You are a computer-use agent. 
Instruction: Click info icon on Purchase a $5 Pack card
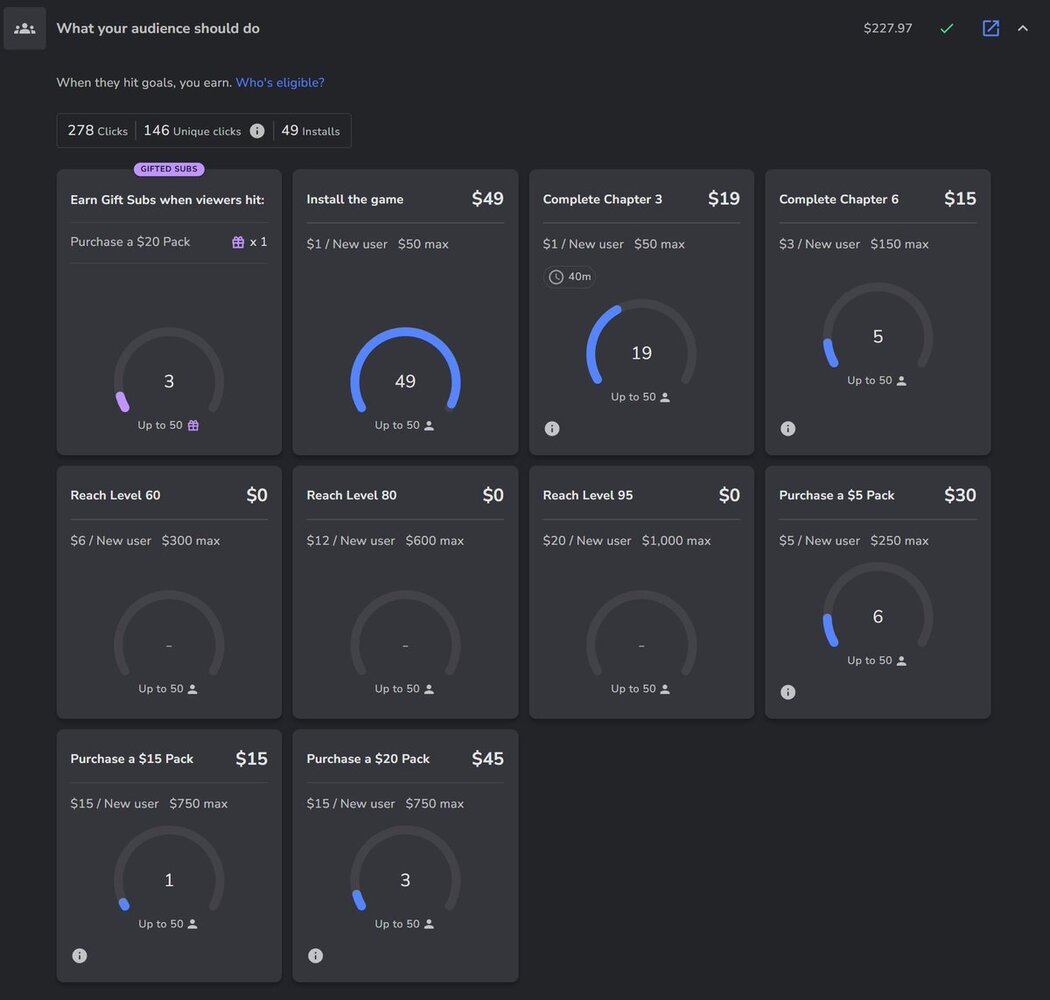pyautogui.click(x=788, y=692)
